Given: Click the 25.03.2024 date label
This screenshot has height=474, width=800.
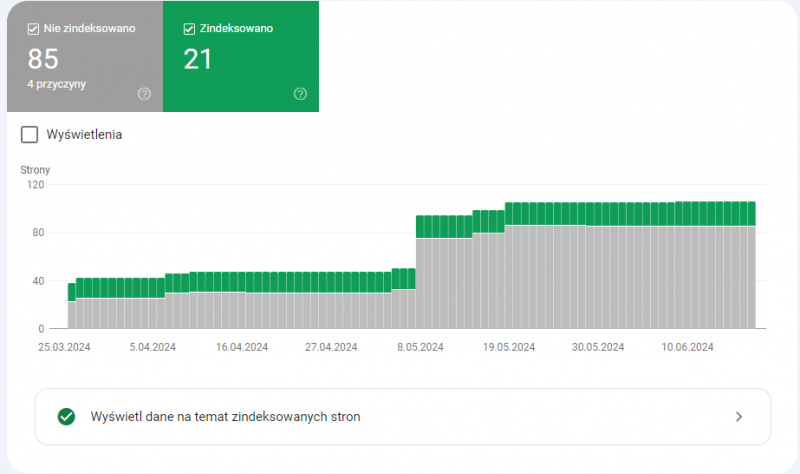Looking at the screenshot, I should coord(64,348).
